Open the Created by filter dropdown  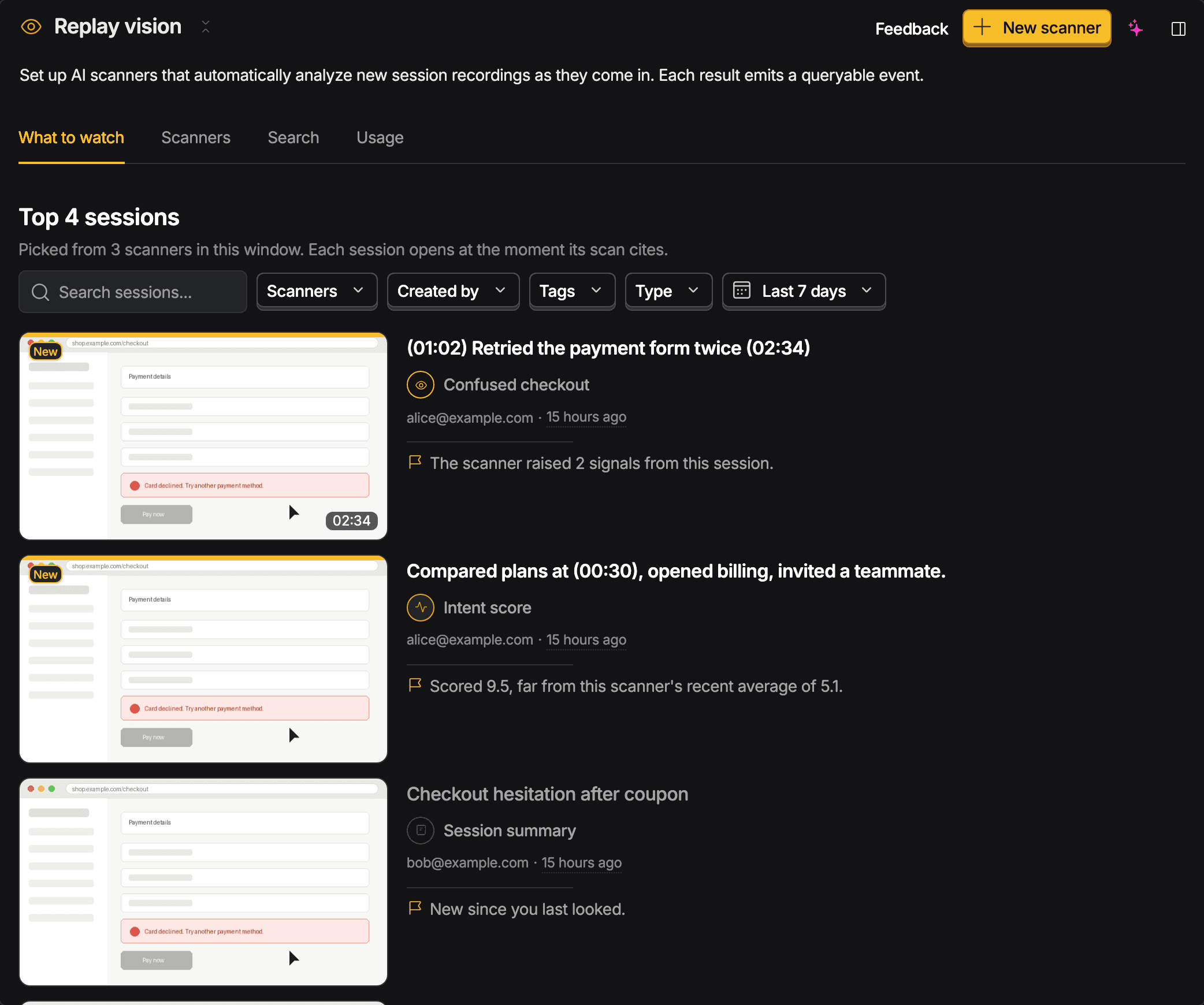(453, 291)
